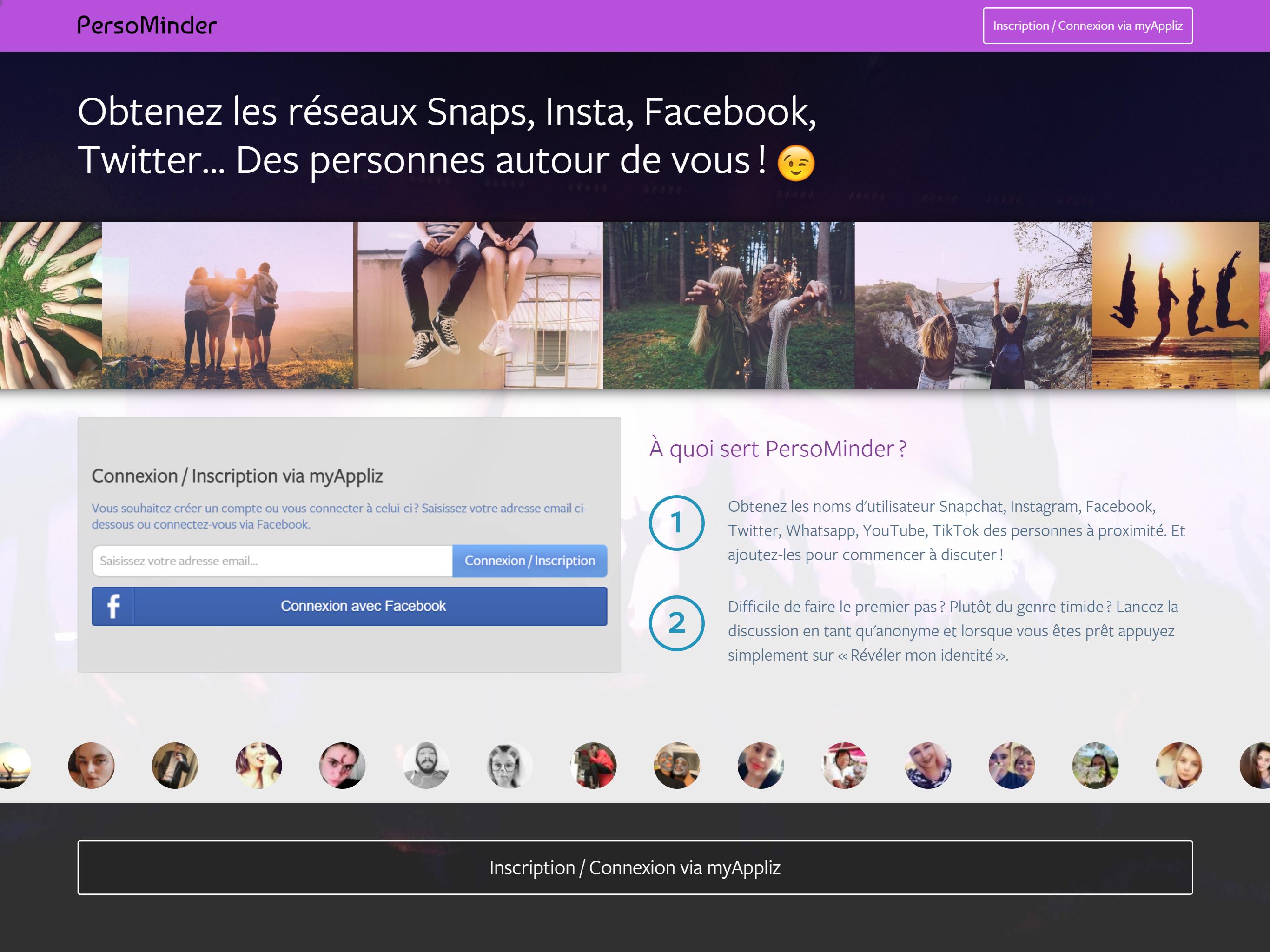Select avatar of face with dark mark on forehead
Image resolution: width=1270 pixels, height=952 pixels.
coord(342,766)
